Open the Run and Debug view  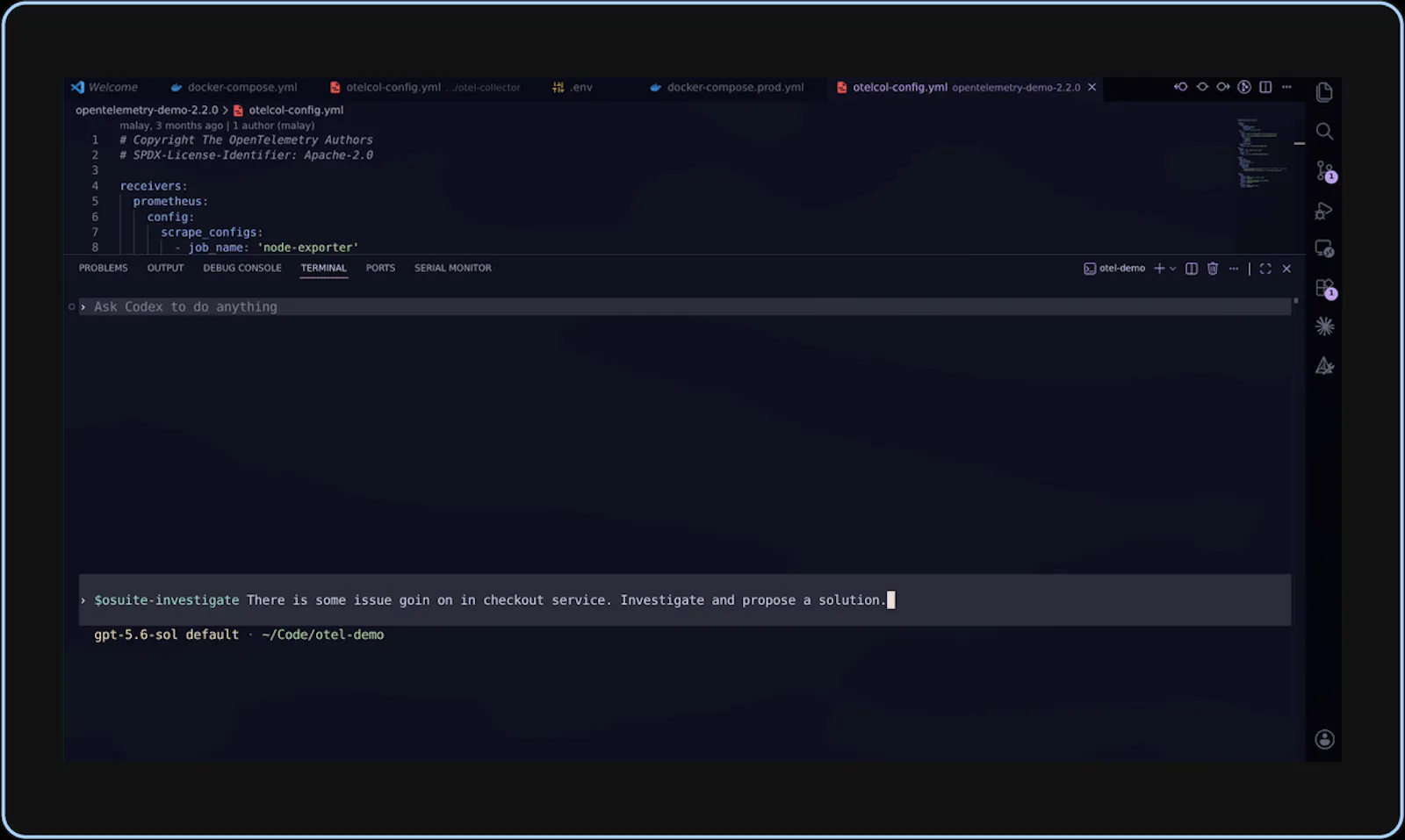point(1324,211)
